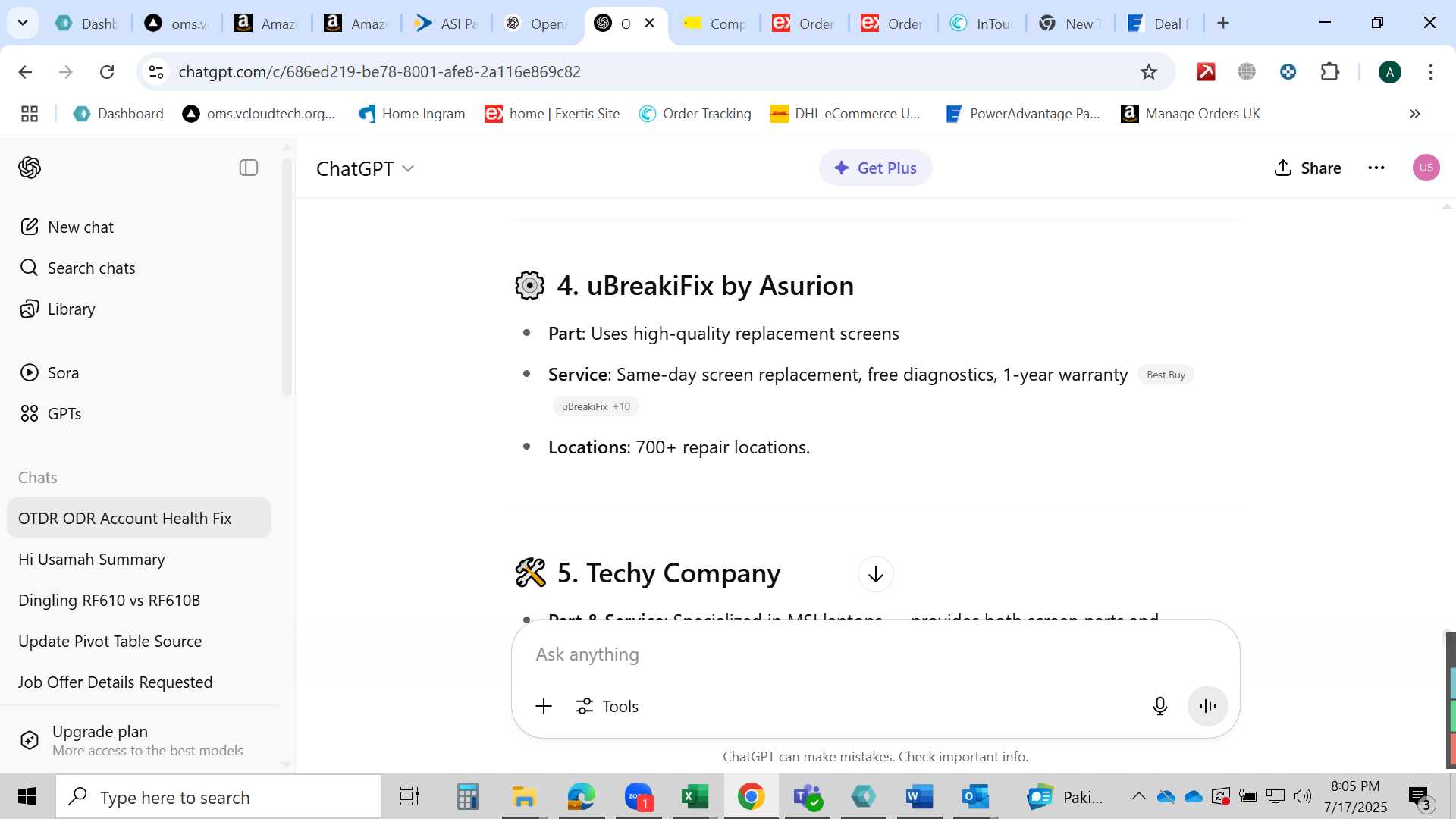The image size is (1456, 819).
Task: Click the blue round extension icon
Action: pos(1288,71)
